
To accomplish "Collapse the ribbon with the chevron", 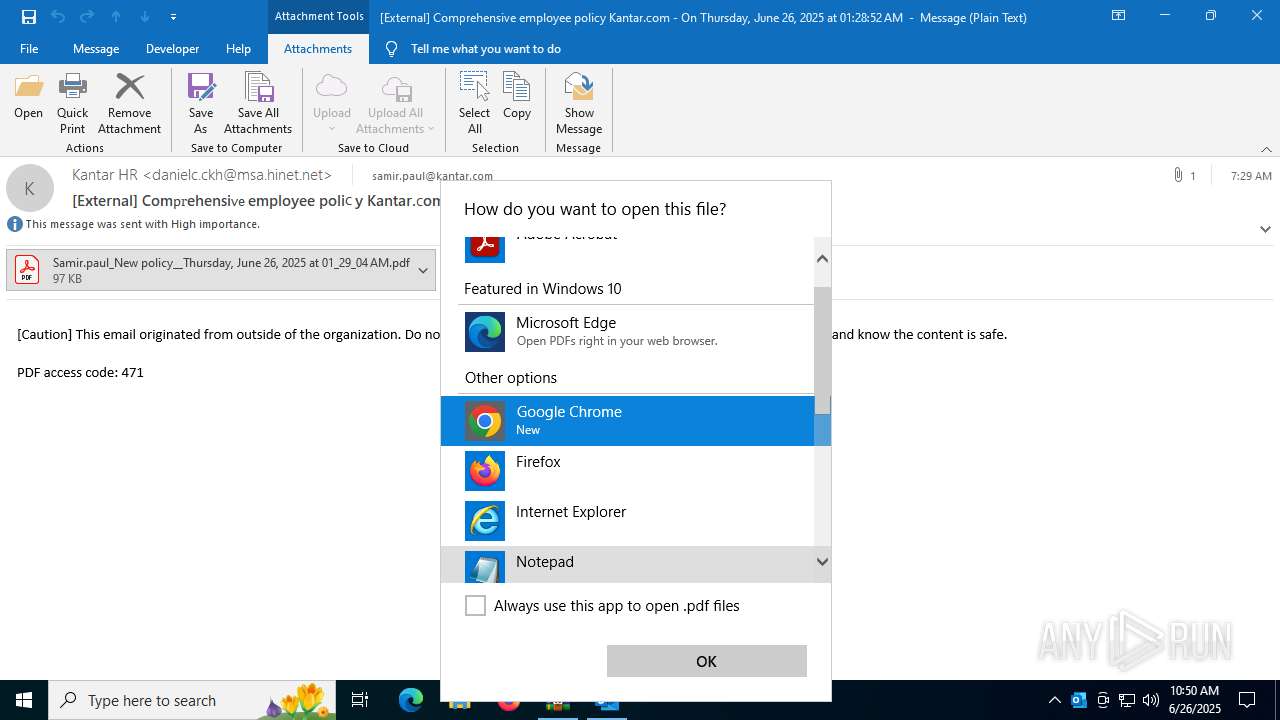I will pos(1266,149).
